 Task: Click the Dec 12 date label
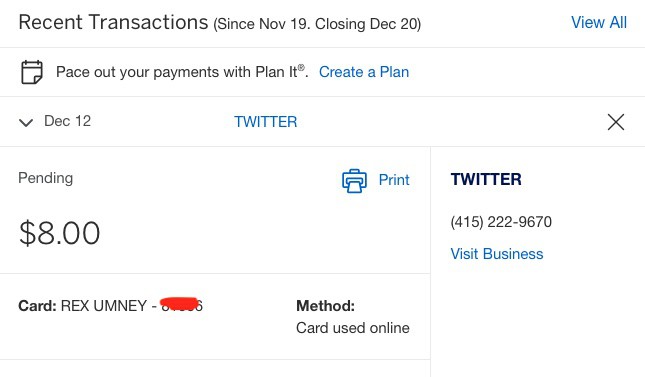point(67,121)
